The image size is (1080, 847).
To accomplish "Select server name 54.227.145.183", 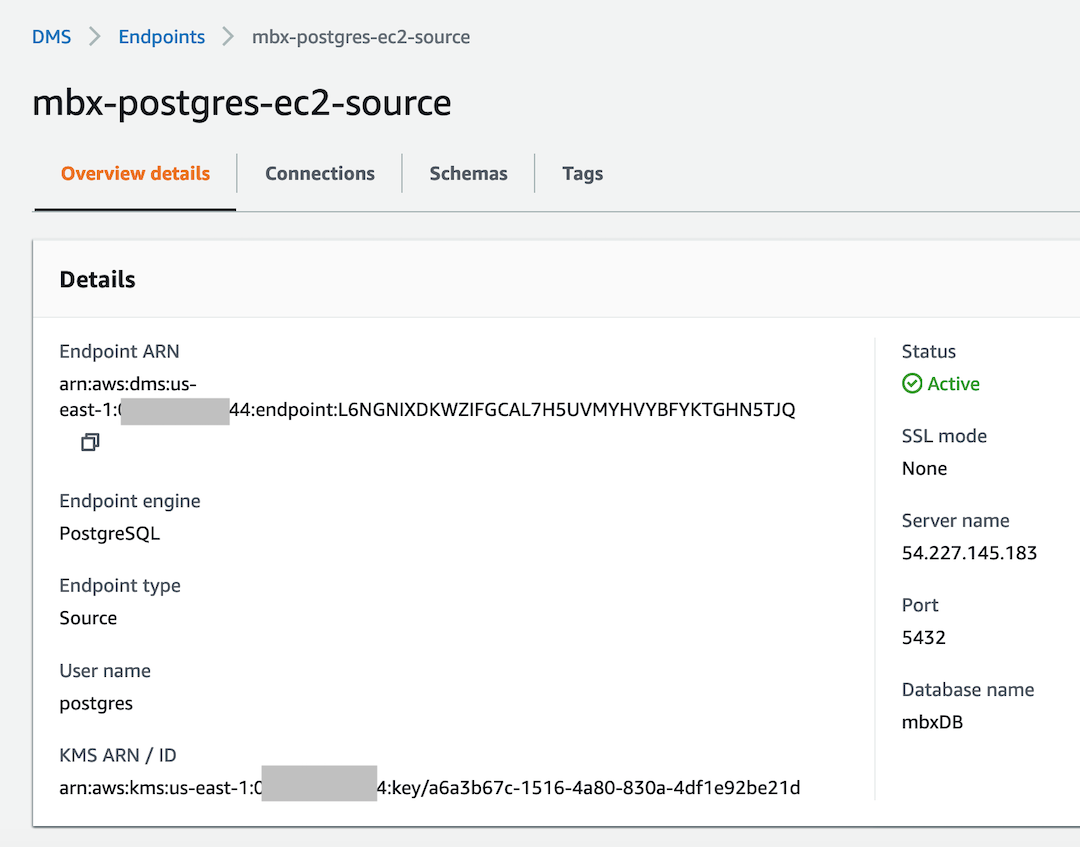I will pyautogui.click(x=969, y=553).
